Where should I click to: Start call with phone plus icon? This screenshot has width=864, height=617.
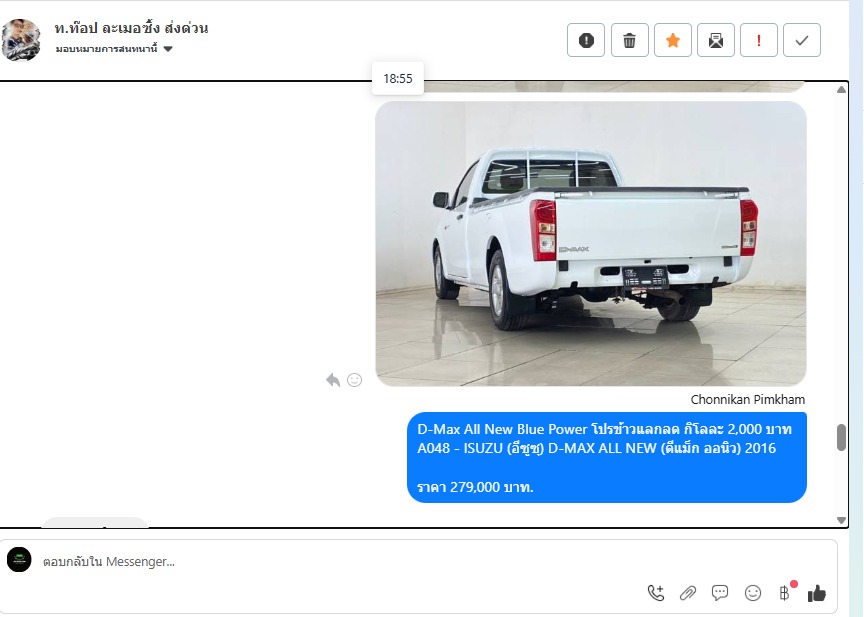pyautogui.click(x=656, y=593)
